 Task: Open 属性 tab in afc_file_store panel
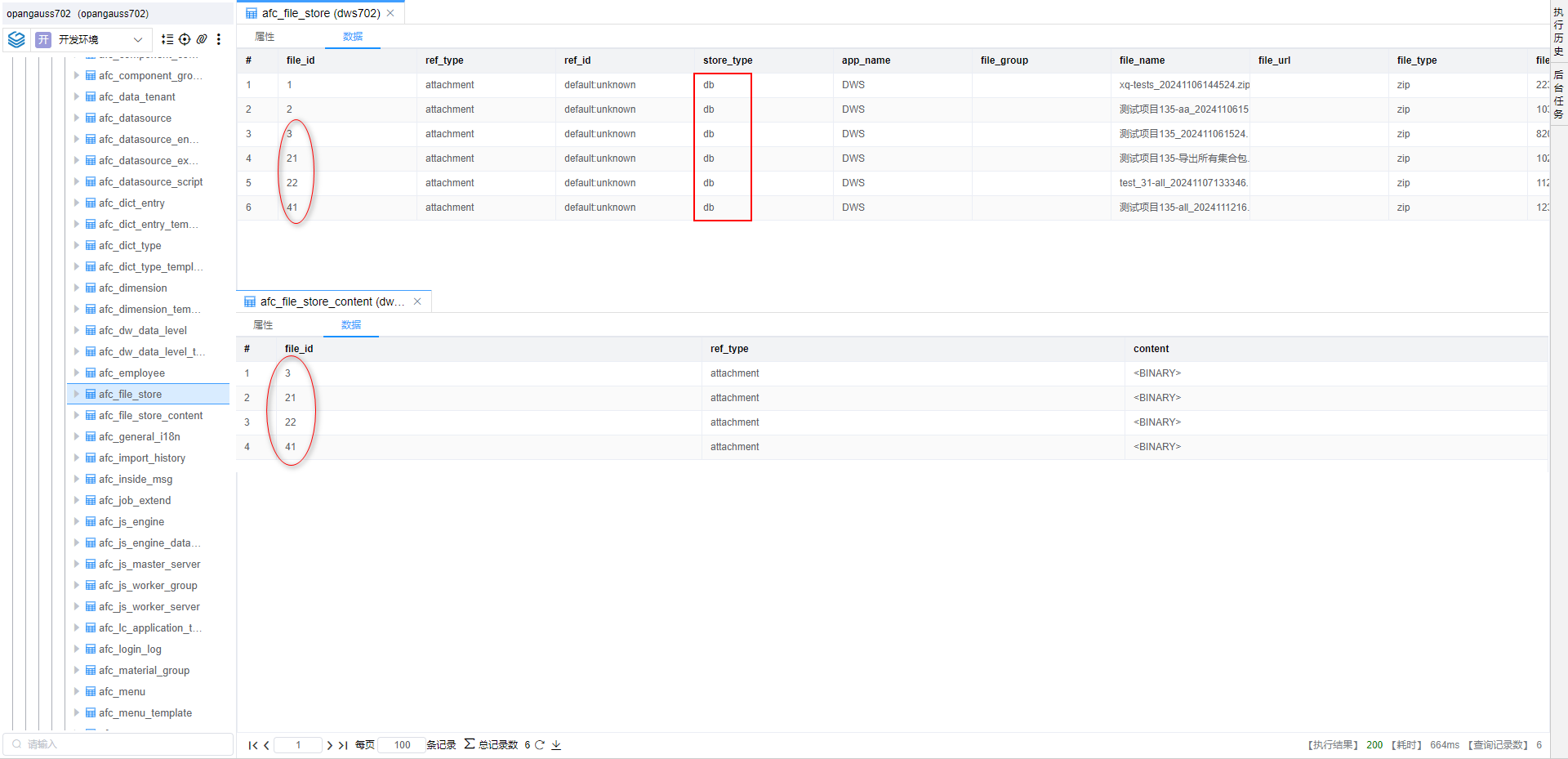265,37
